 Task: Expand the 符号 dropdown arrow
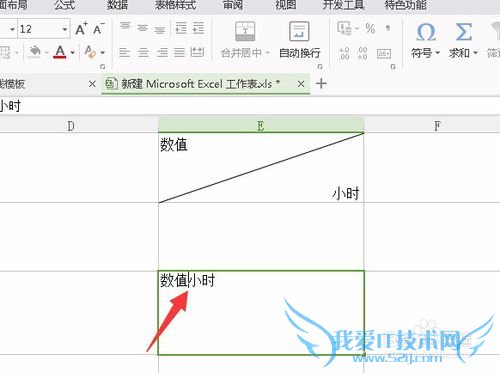point(437,53)
